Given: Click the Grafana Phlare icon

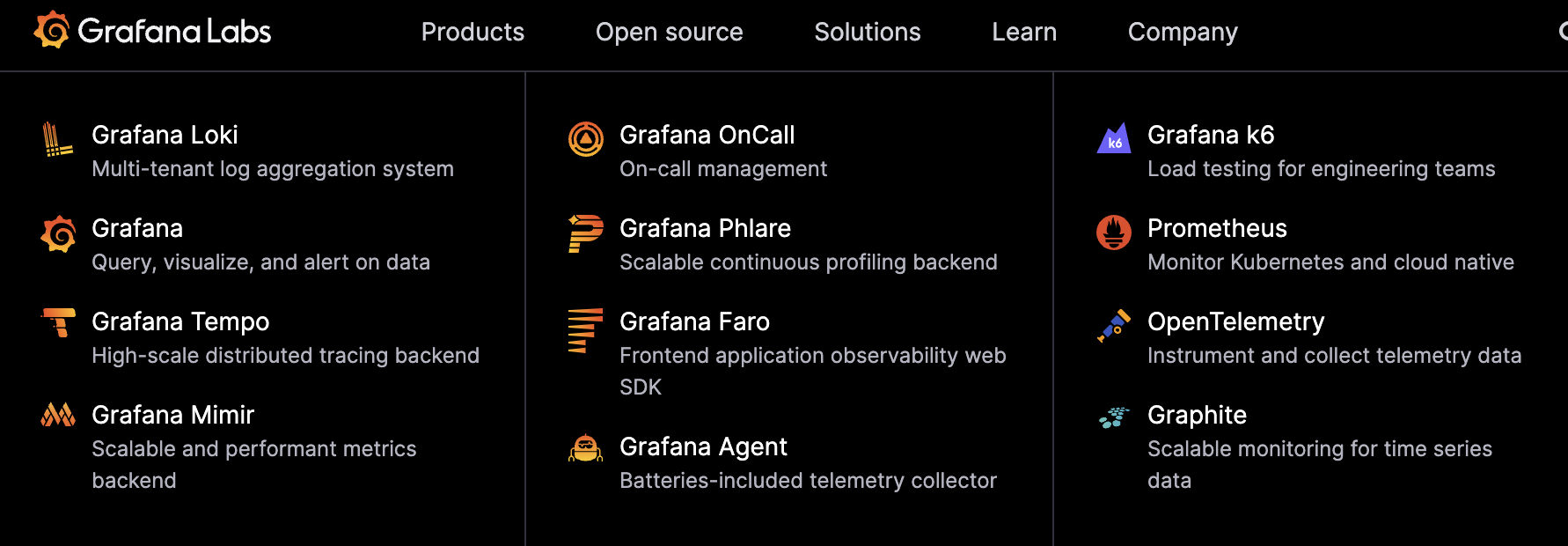Looking at the screenshot, I should pos(586,233).
